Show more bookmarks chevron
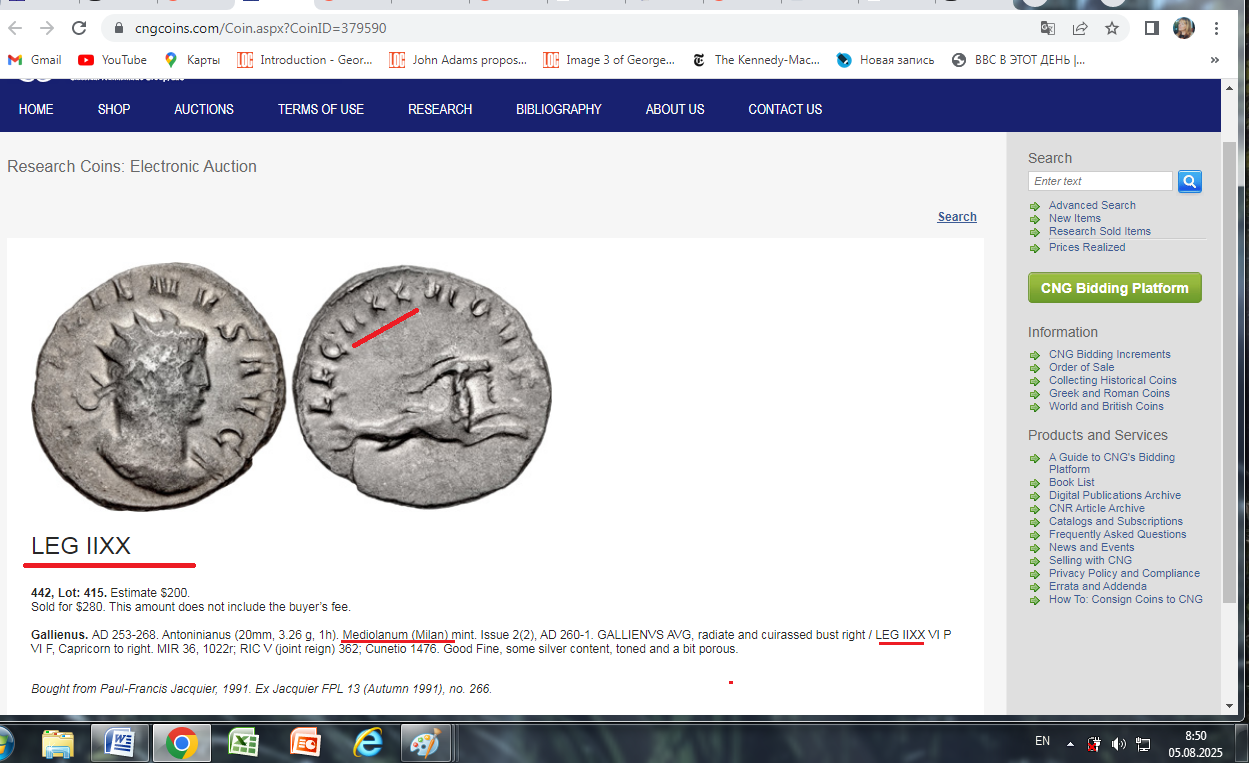This screenshot has width=1255, height=763. click(1215, 60)
